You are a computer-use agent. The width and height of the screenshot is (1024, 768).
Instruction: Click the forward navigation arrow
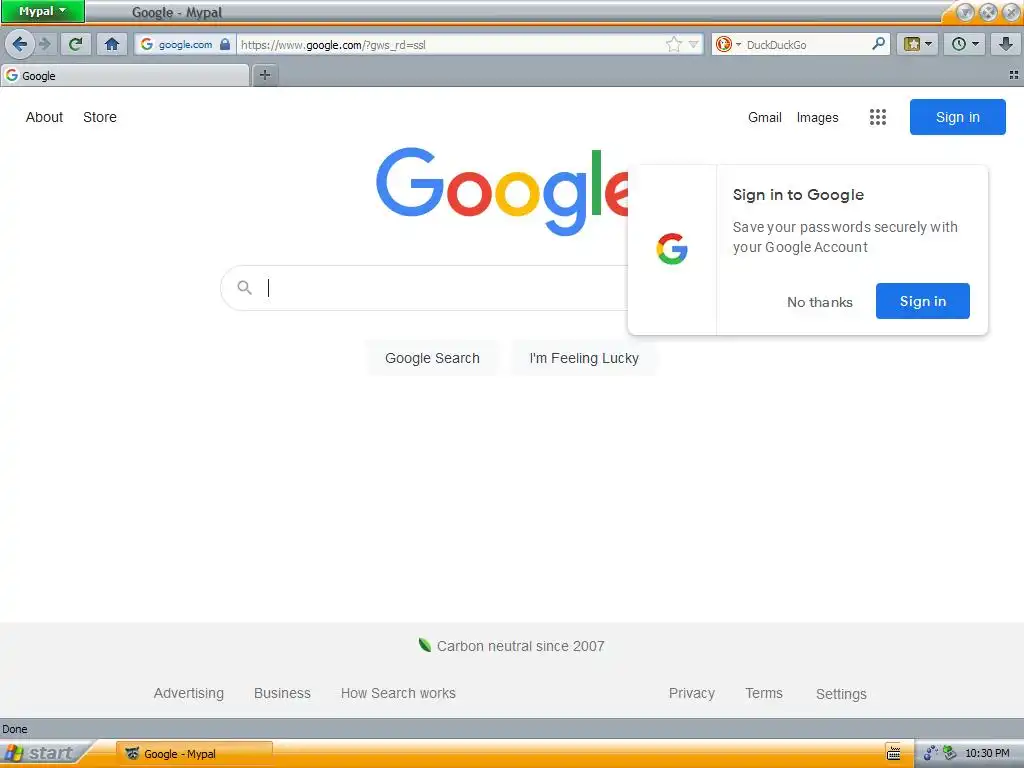coord(44,44)
